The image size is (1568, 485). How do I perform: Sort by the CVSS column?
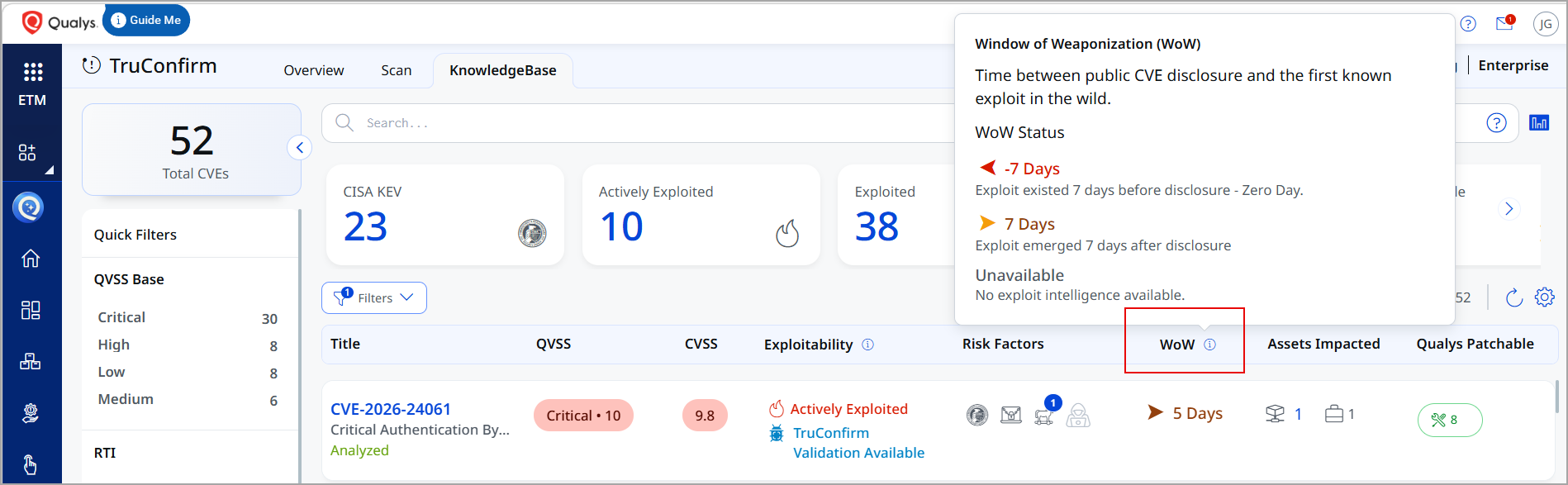701,344
